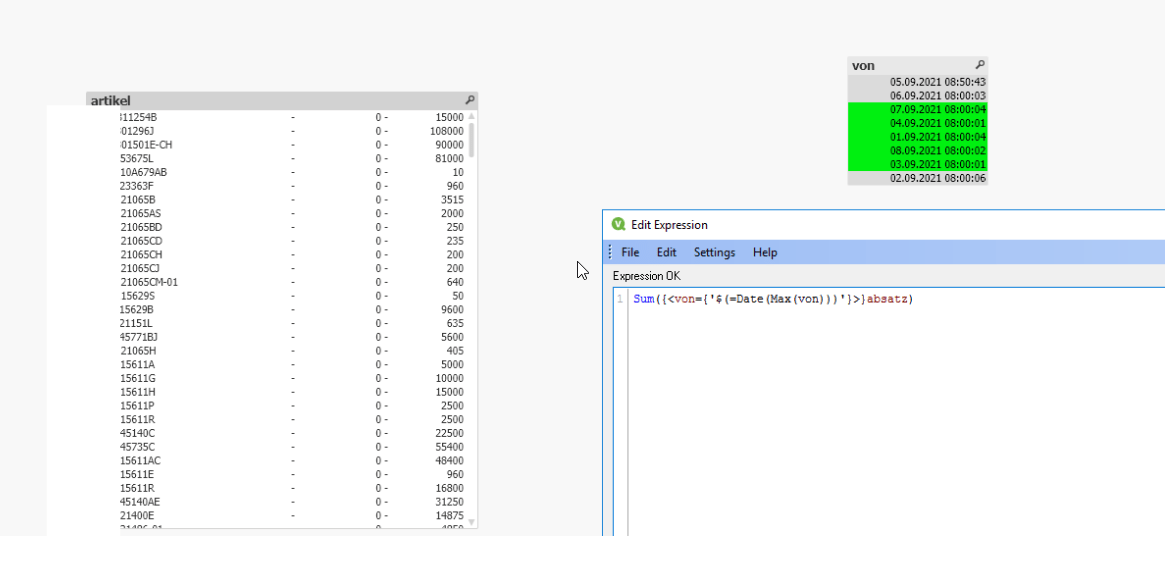Select von value 06.09.2021 08:00:03
The height and width of the screenshot is (561, 1165).
(918, 96)
